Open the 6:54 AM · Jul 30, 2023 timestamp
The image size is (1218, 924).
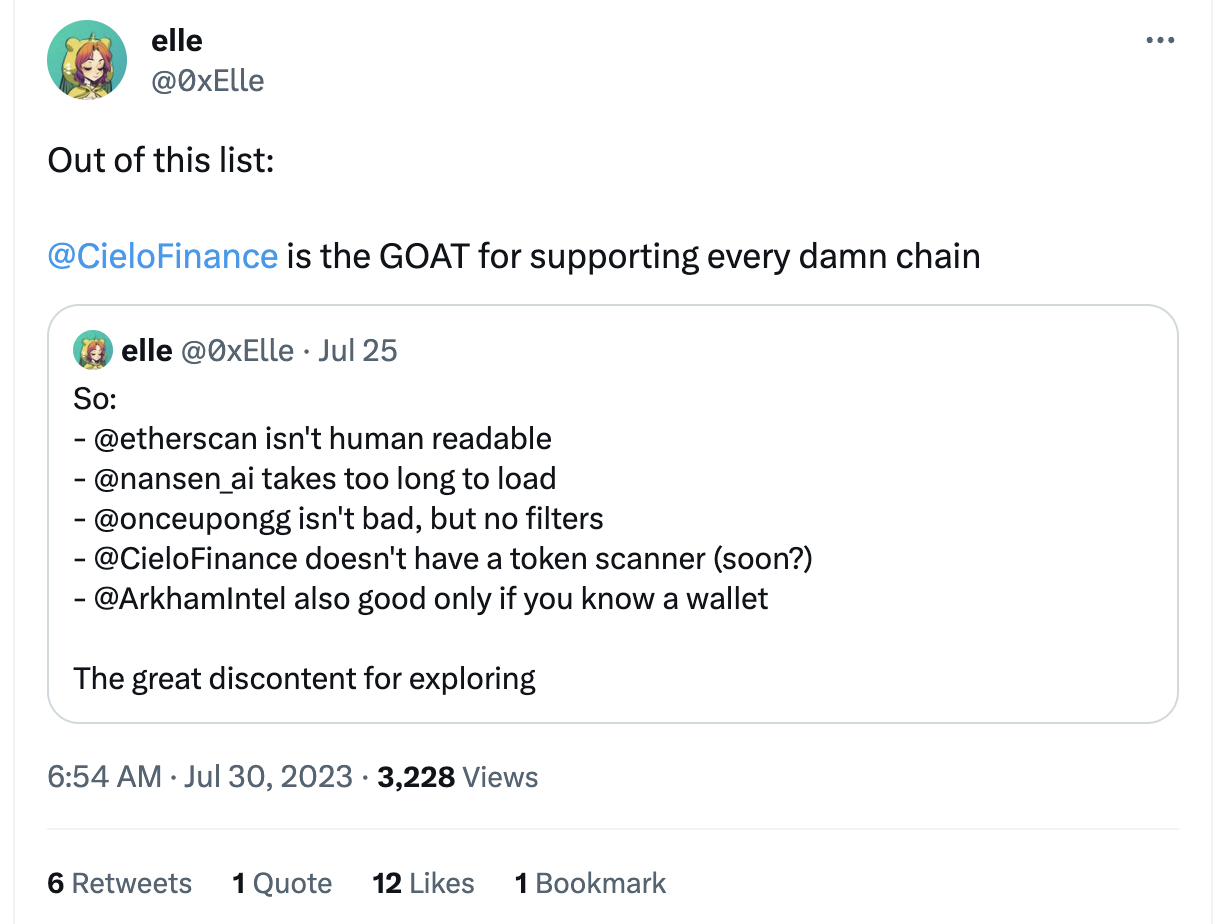pyautogui.click(x=200, y=777)
